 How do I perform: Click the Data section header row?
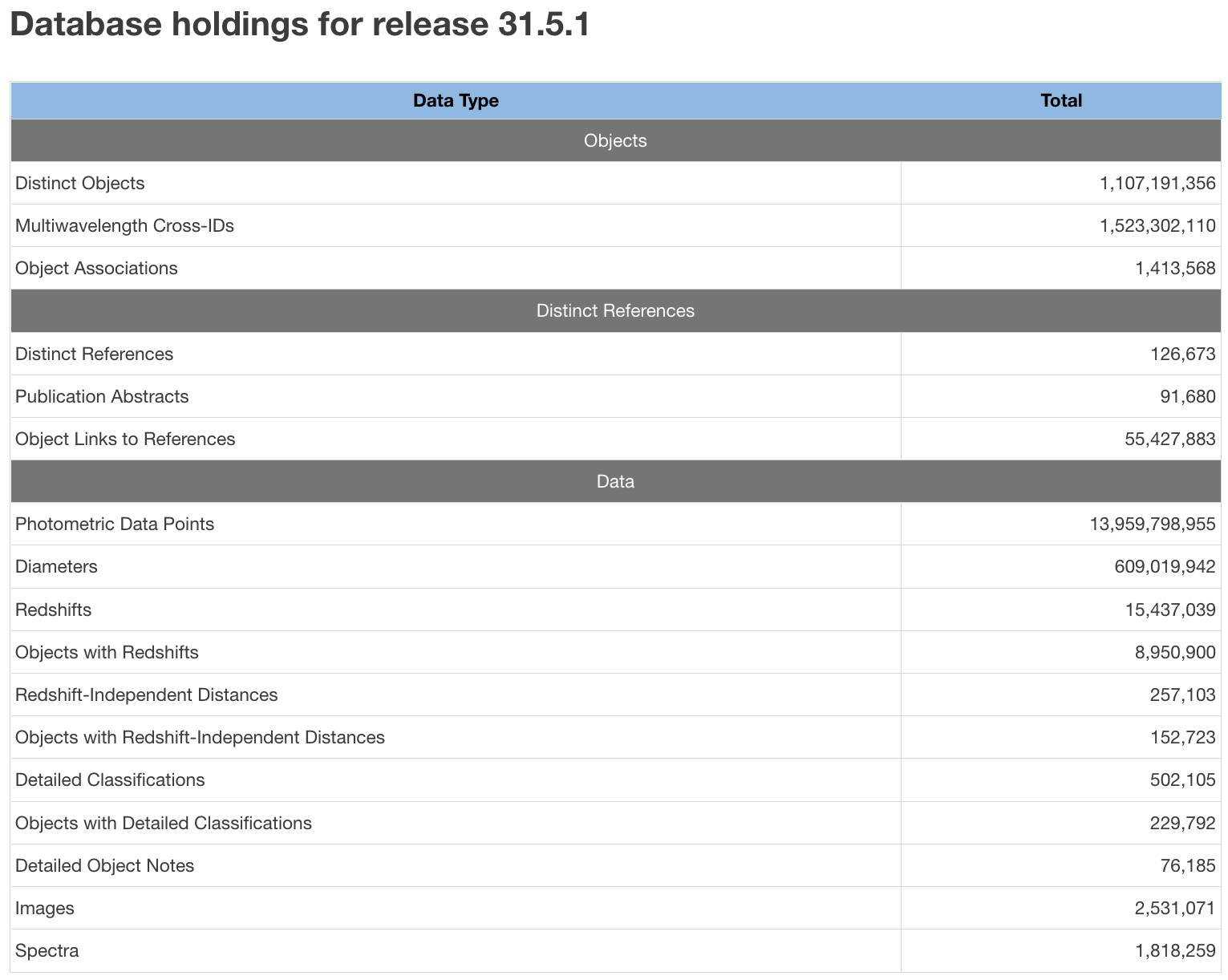[x=615, y=481]
